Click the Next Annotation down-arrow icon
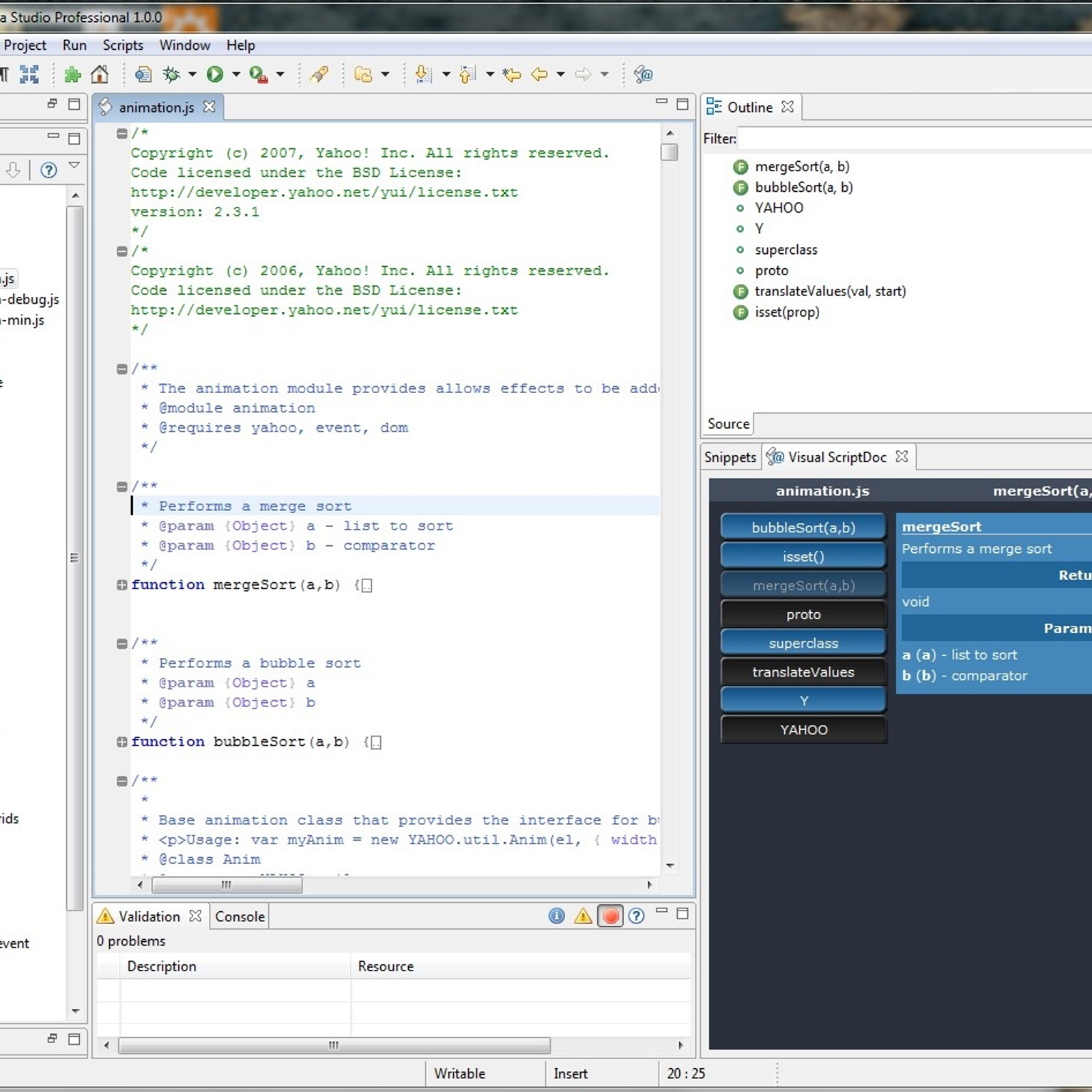The height and width of the screenshot is (1092, 1092). [423, 74]
